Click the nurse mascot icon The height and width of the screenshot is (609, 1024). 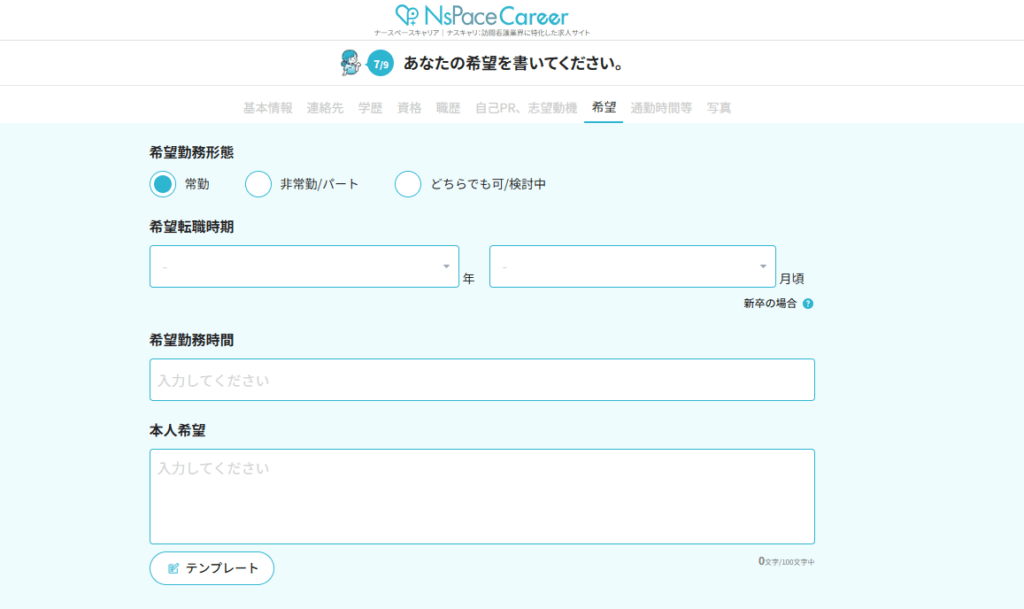coord(350,63)
